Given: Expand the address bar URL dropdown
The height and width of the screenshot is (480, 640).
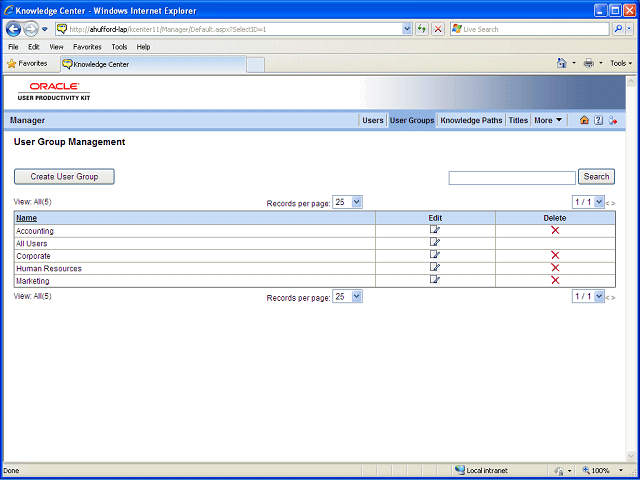Looking at the screenshot, I should pyautogui.click(x=407, y=29).
